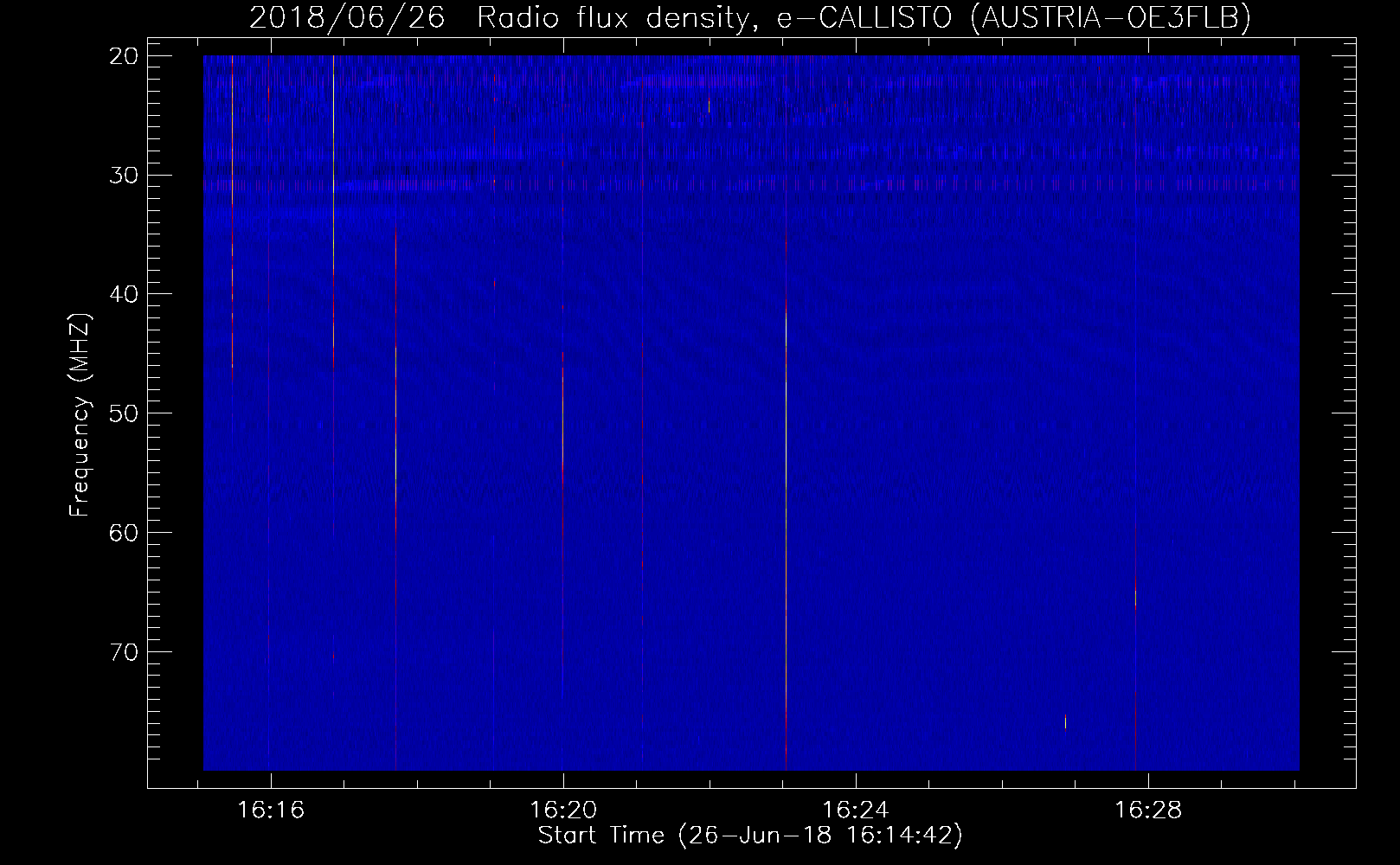
Task: Click the 60 MHz frequency tick label
Action: point(124,532)
